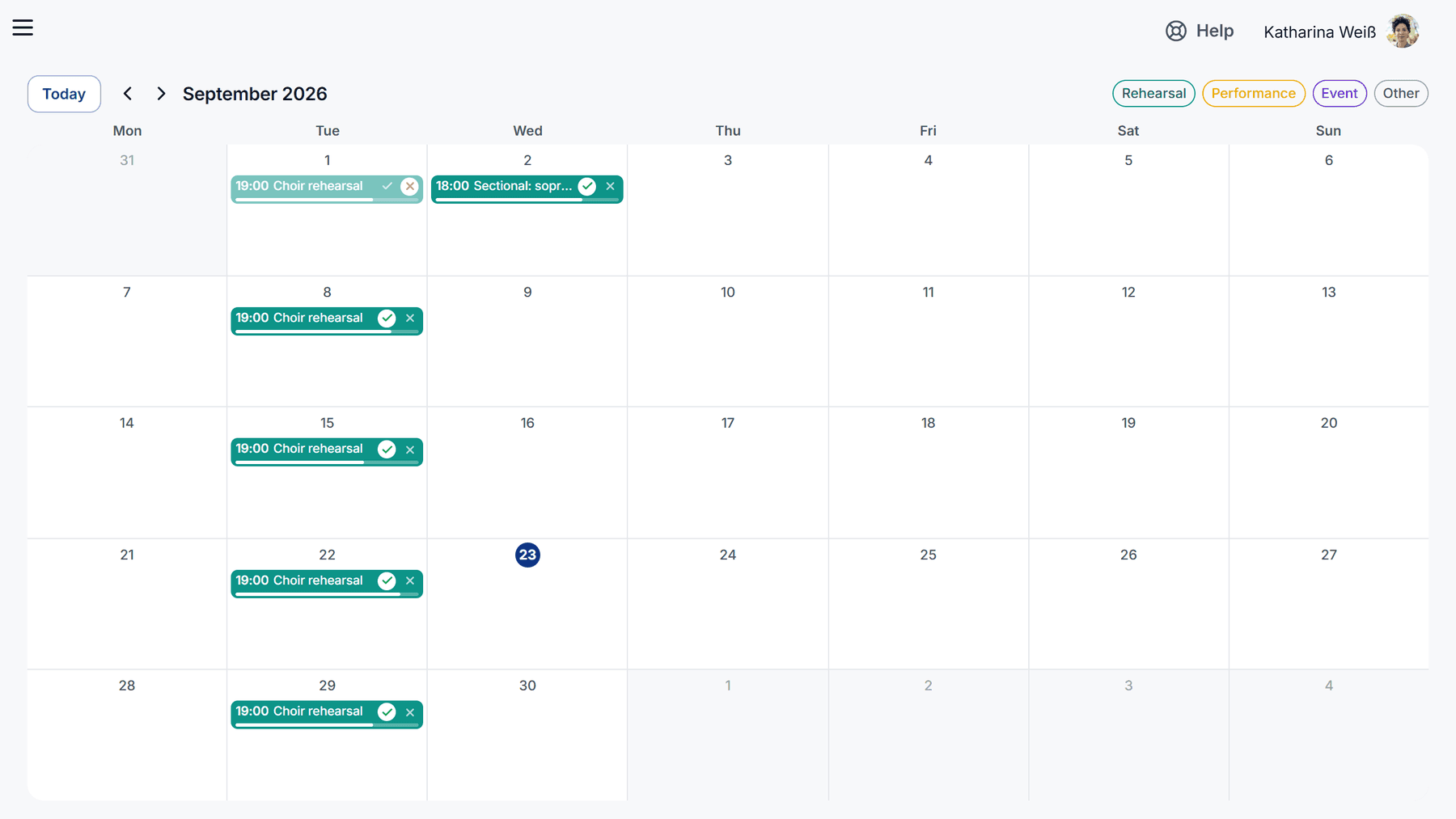Select the highlighted date 23
Viewport: 1456px width, 819px height.
coord(527,555)
